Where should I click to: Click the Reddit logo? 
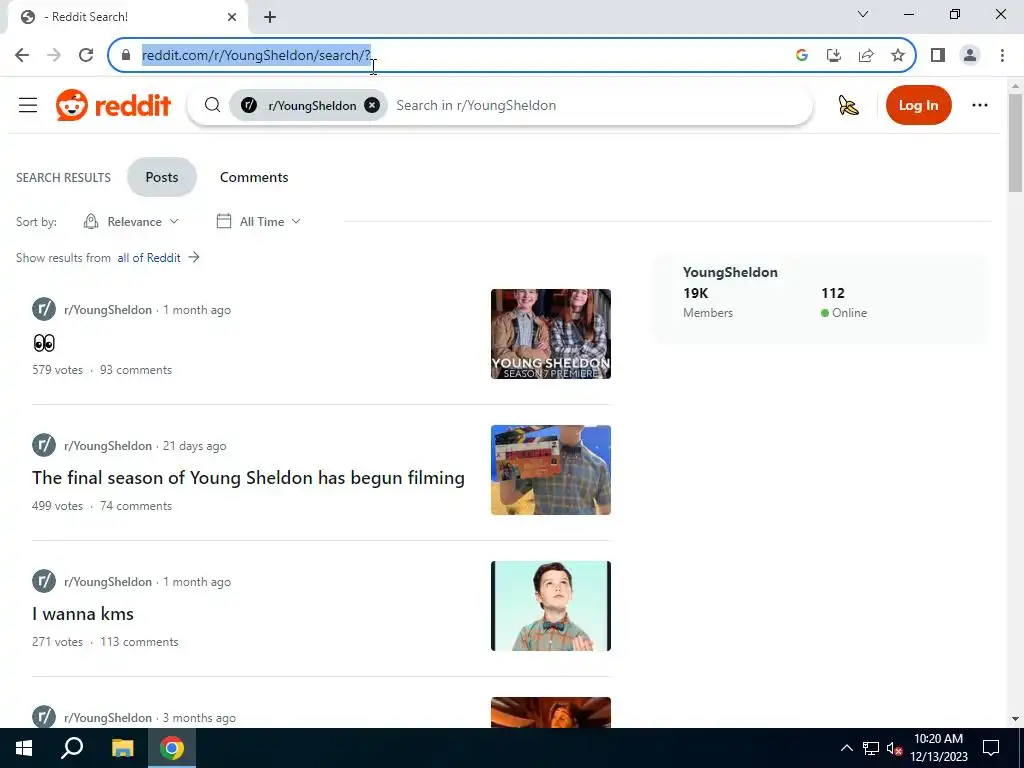coord(114,105)
